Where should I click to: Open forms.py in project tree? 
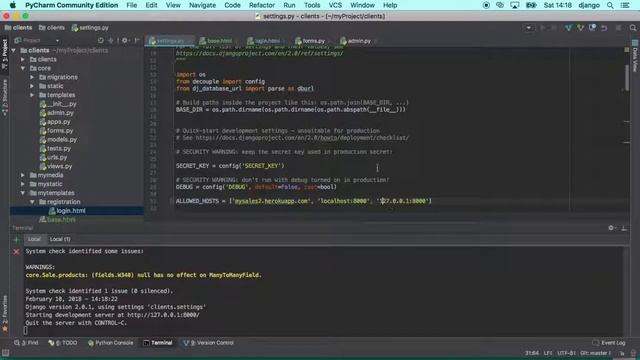(57, 131)
